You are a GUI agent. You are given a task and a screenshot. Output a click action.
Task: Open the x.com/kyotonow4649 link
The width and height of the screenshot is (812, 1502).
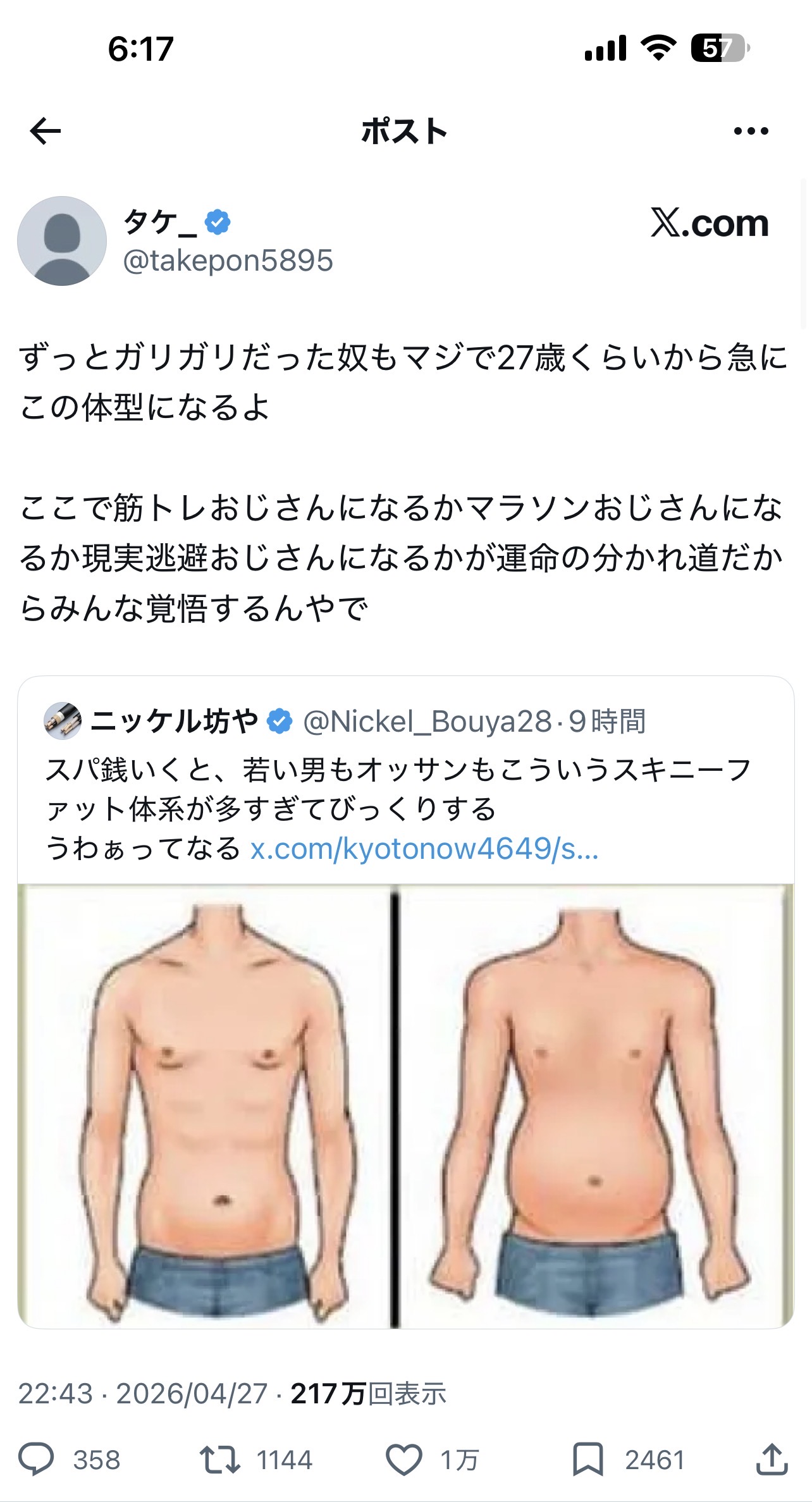click(x=424, y=849)
